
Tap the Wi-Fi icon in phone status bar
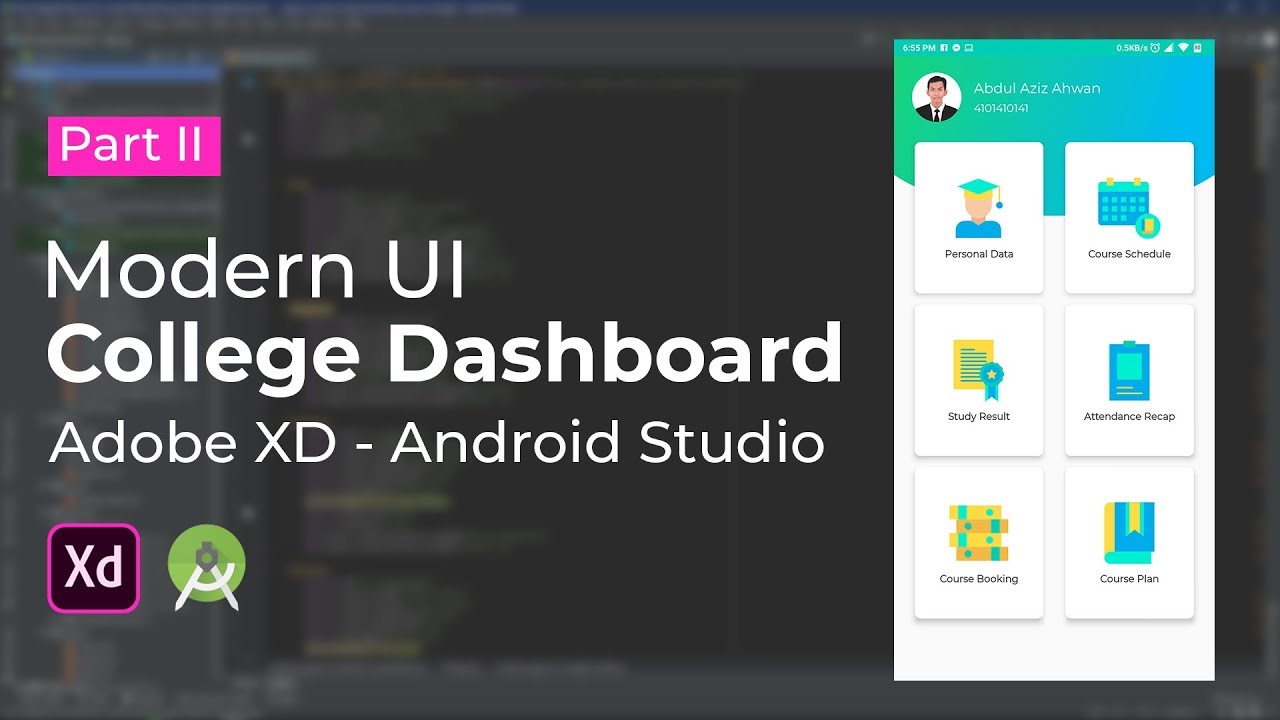[1184, 48]
